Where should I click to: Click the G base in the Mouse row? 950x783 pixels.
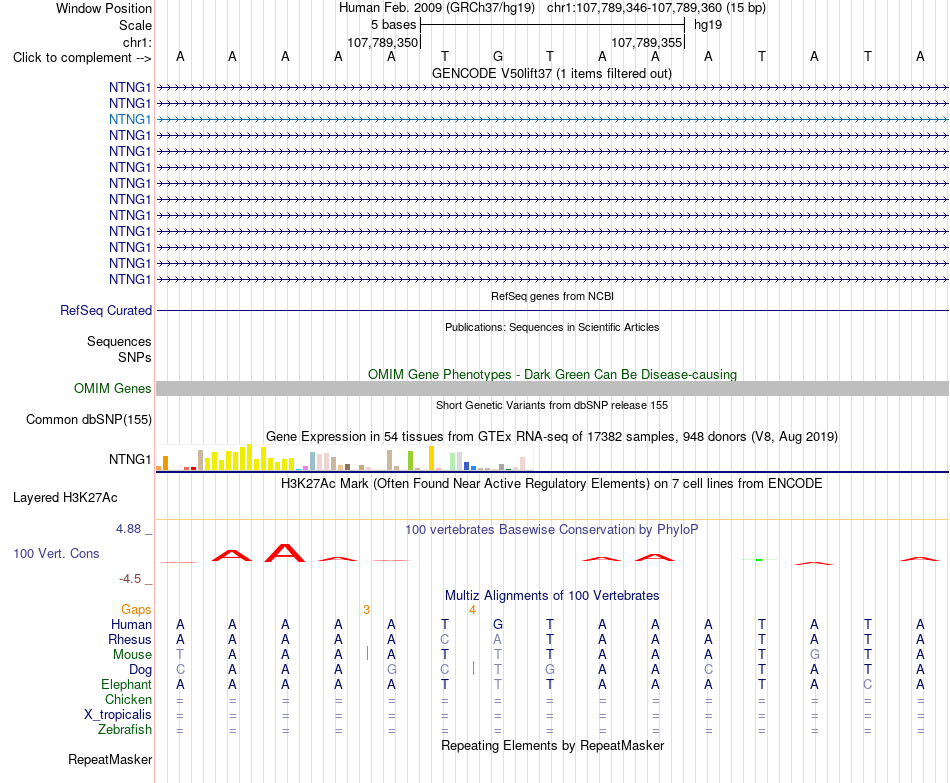(x=814, y=655)
